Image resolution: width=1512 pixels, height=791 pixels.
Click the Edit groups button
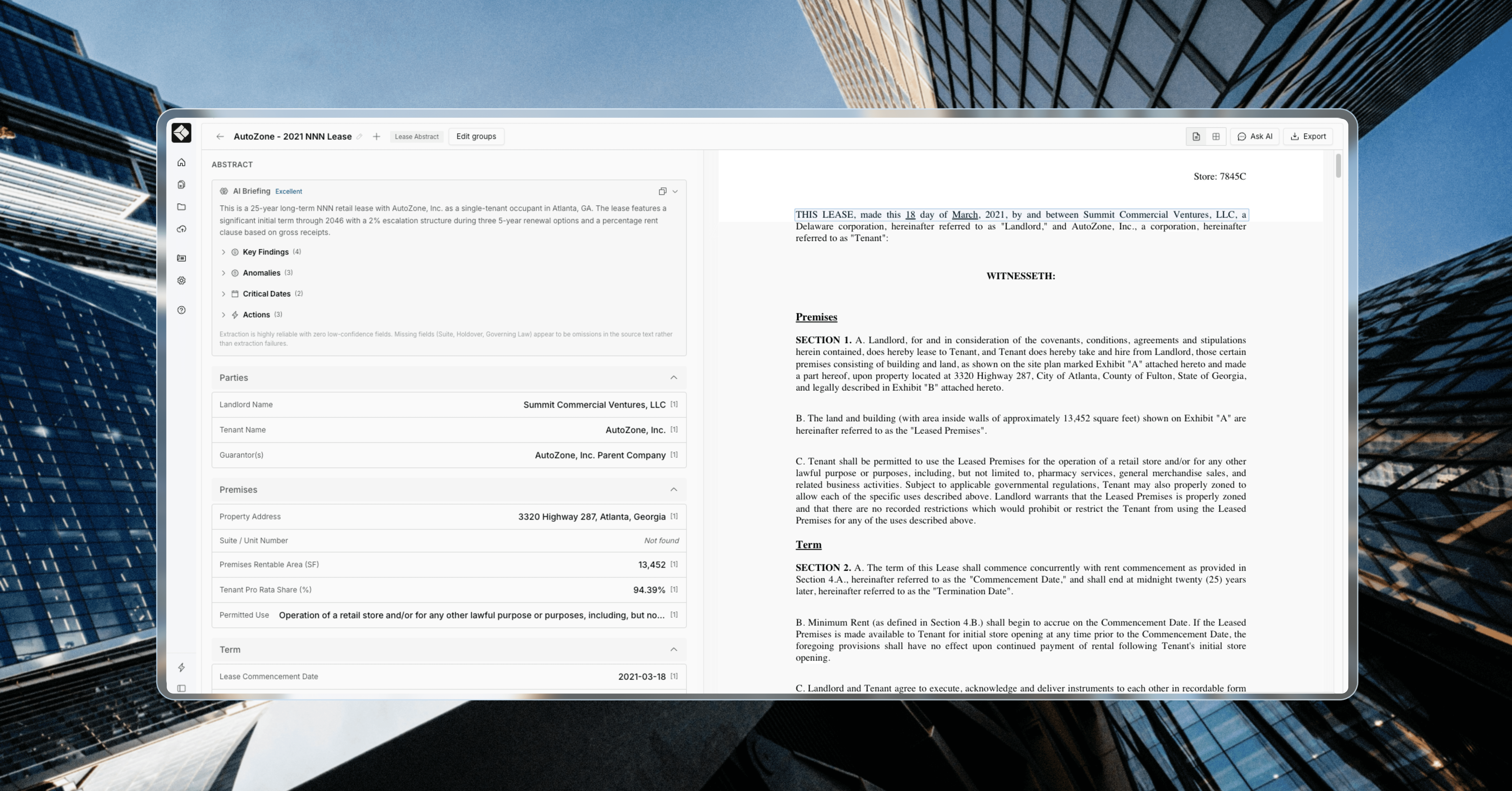476,137
